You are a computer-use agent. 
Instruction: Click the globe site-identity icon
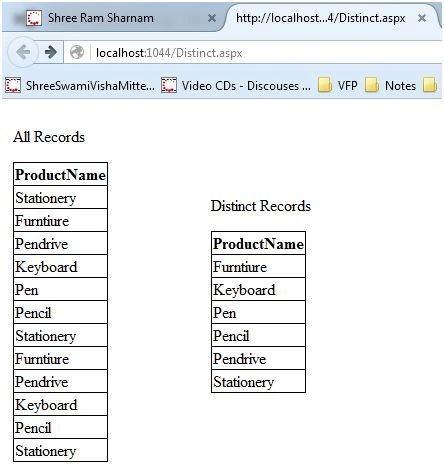point(77,52)
